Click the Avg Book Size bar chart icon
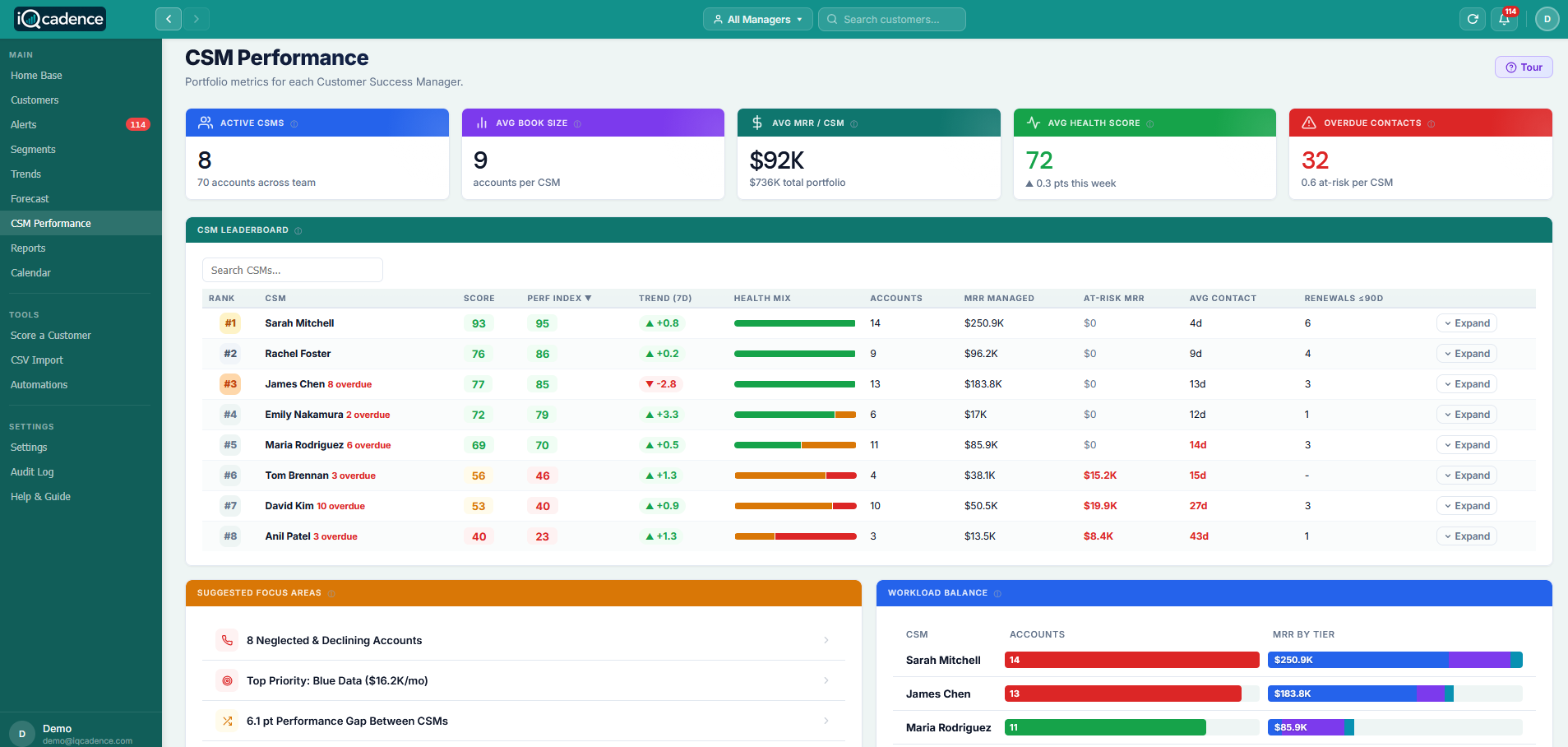The image size is (1568, 747). (x=481, y=122)
